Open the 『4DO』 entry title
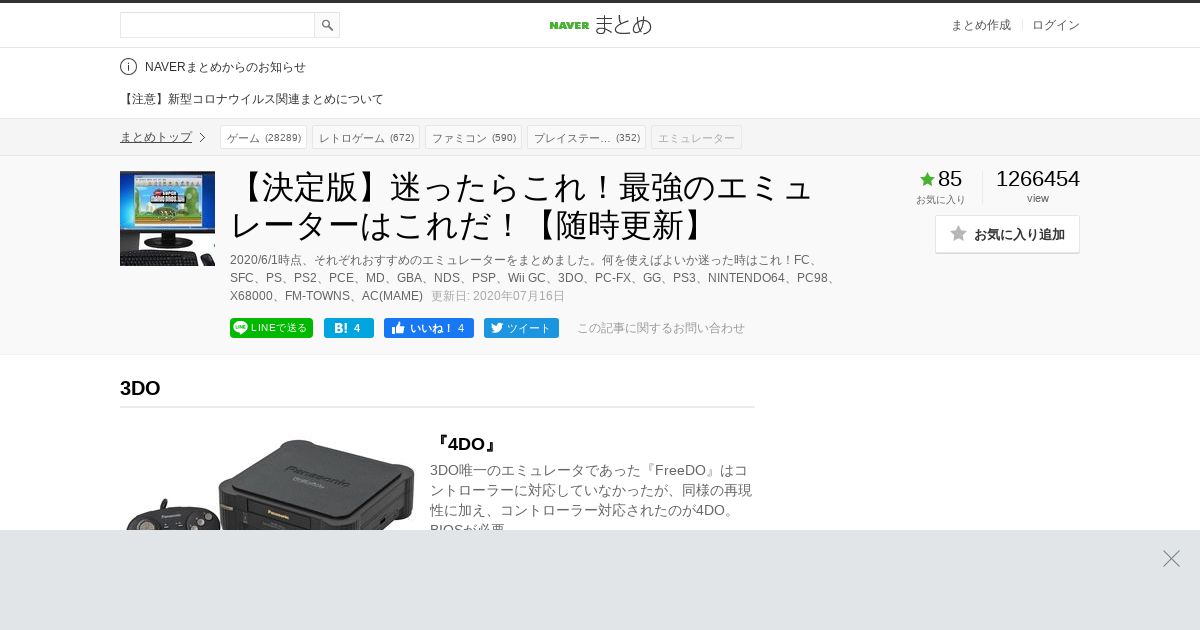The height and width of the screenshot is (630, 1200). (465, 444)
